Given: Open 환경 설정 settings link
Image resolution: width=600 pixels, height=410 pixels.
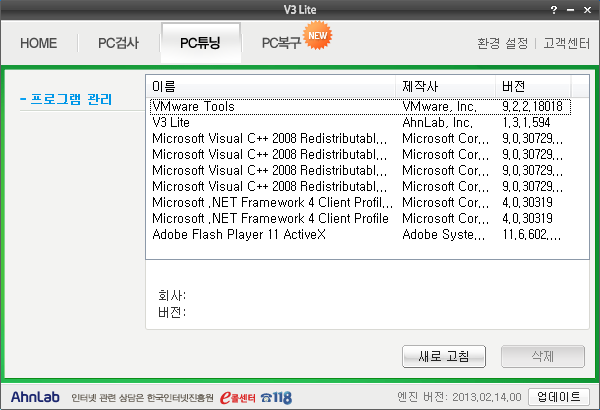Looking at the screenshot, I should [502, 43].
